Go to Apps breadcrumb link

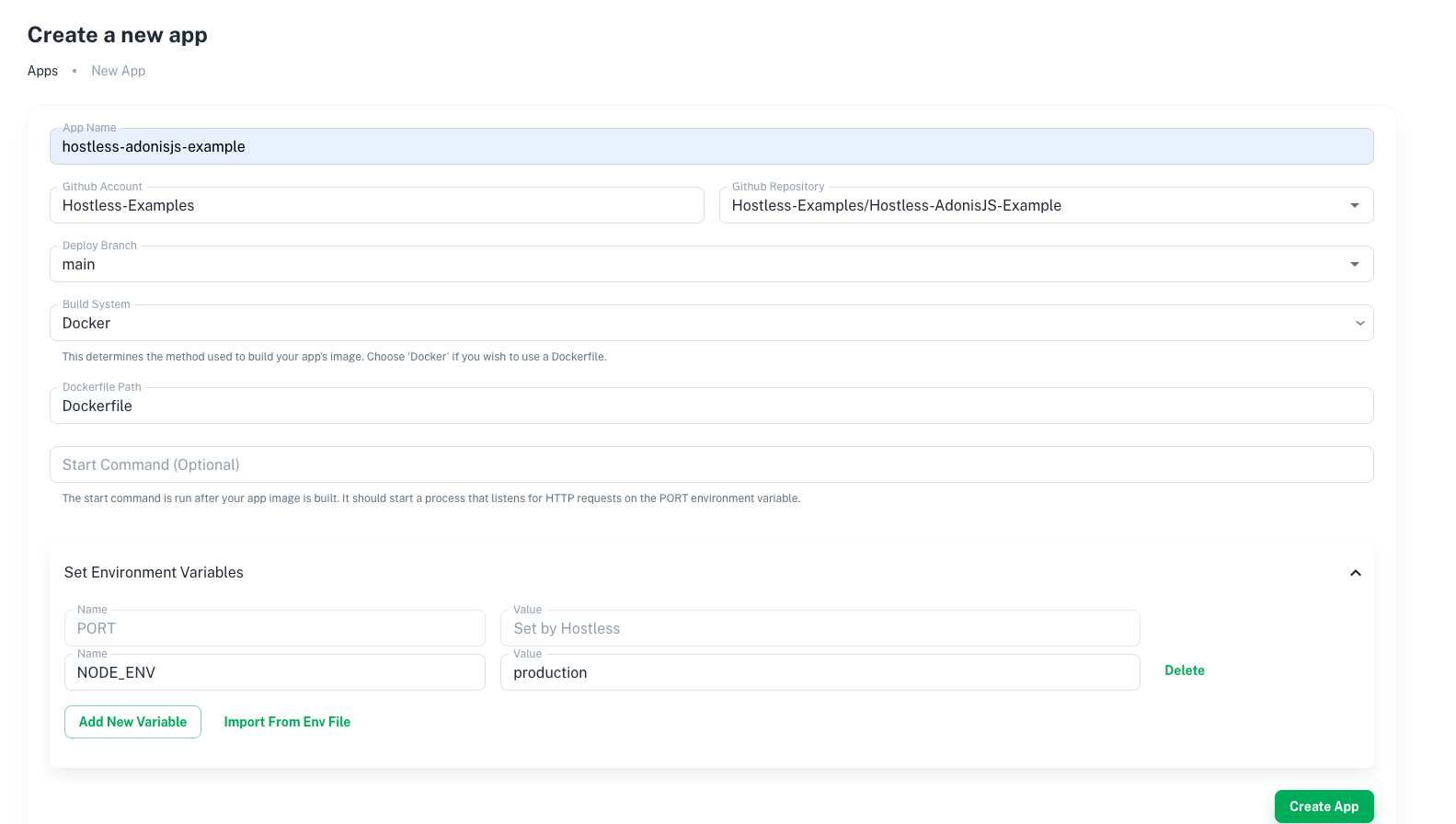click(42, 71)
